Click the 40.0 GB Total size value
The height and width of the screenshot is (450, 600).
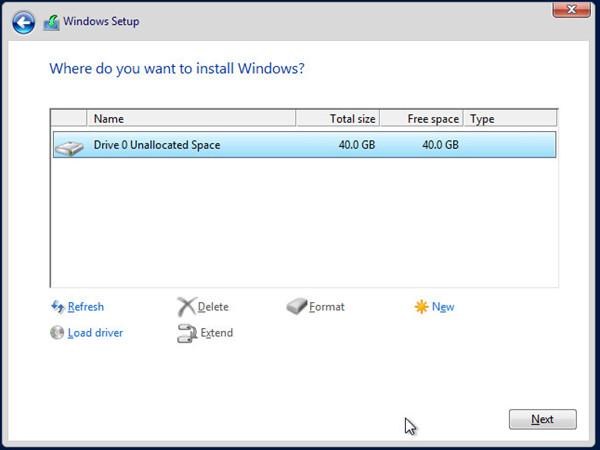(357, 145)
